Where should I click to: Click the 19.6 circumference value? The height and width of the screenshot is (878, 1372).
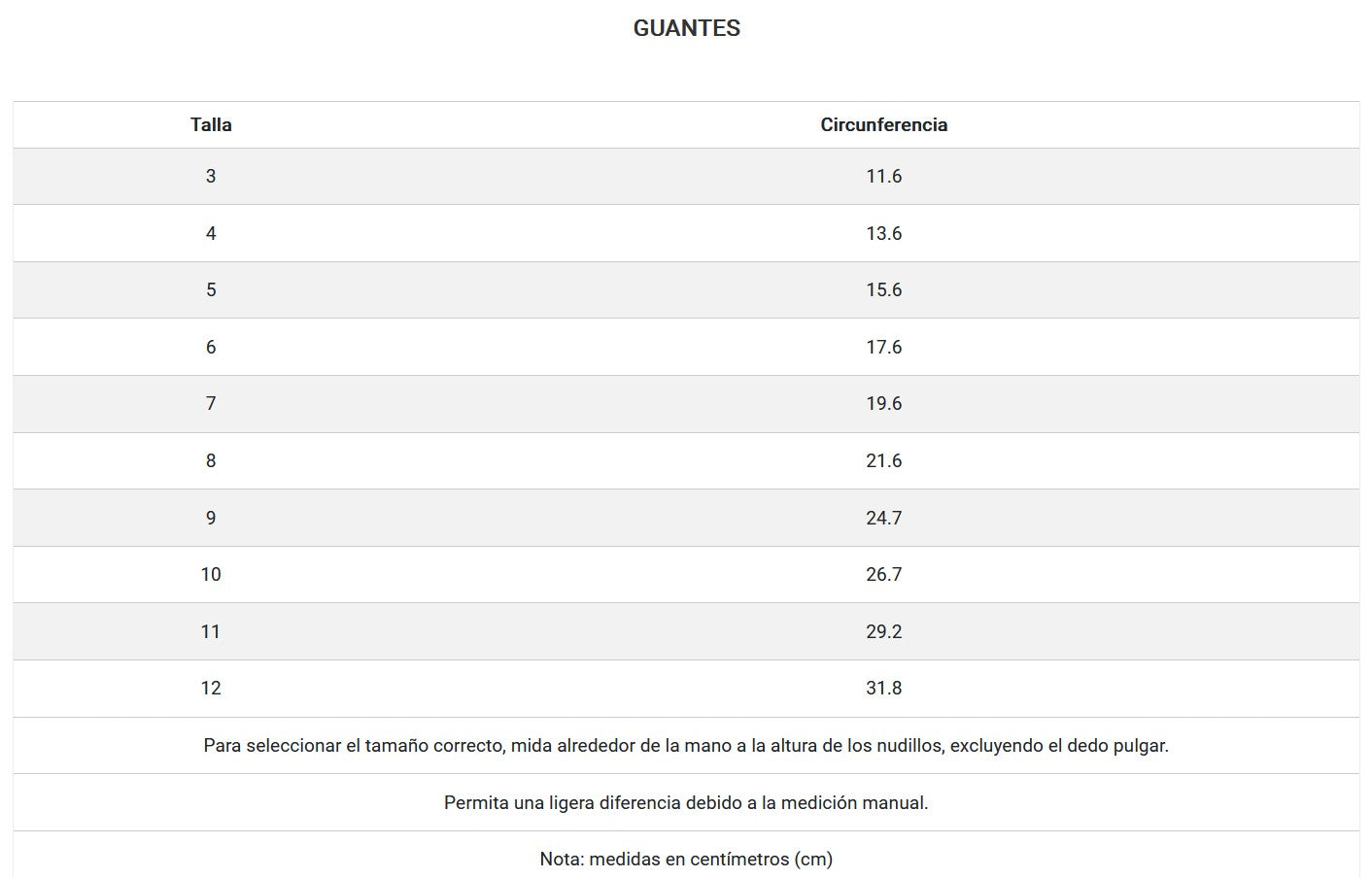click(883, 403)
